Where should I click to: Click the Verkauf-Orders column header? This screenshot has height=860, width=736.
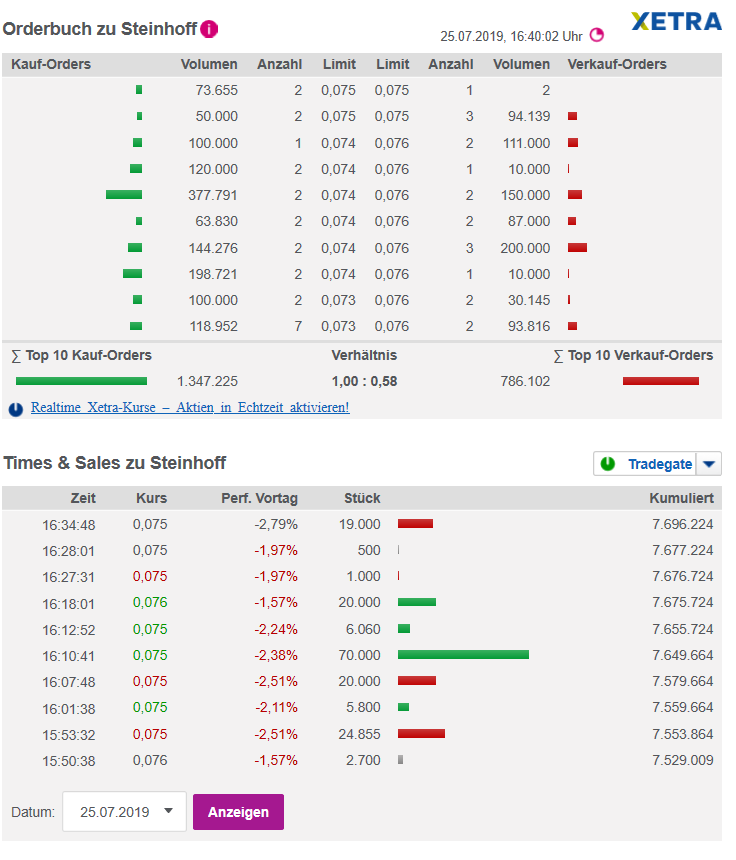coord(617,65)
